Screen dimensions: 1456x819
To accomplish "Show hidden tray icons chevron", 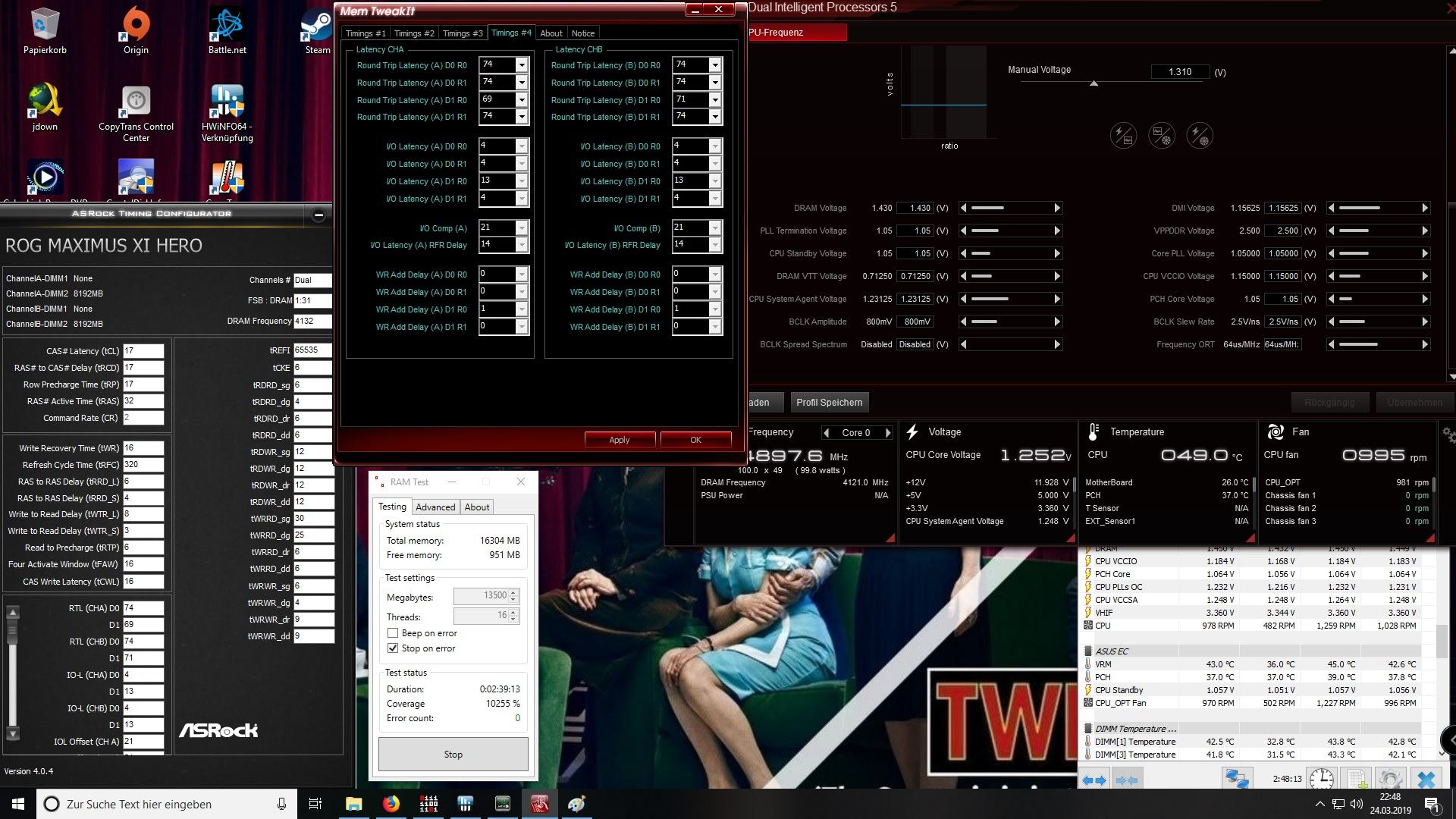I will tap(1319, 804).
